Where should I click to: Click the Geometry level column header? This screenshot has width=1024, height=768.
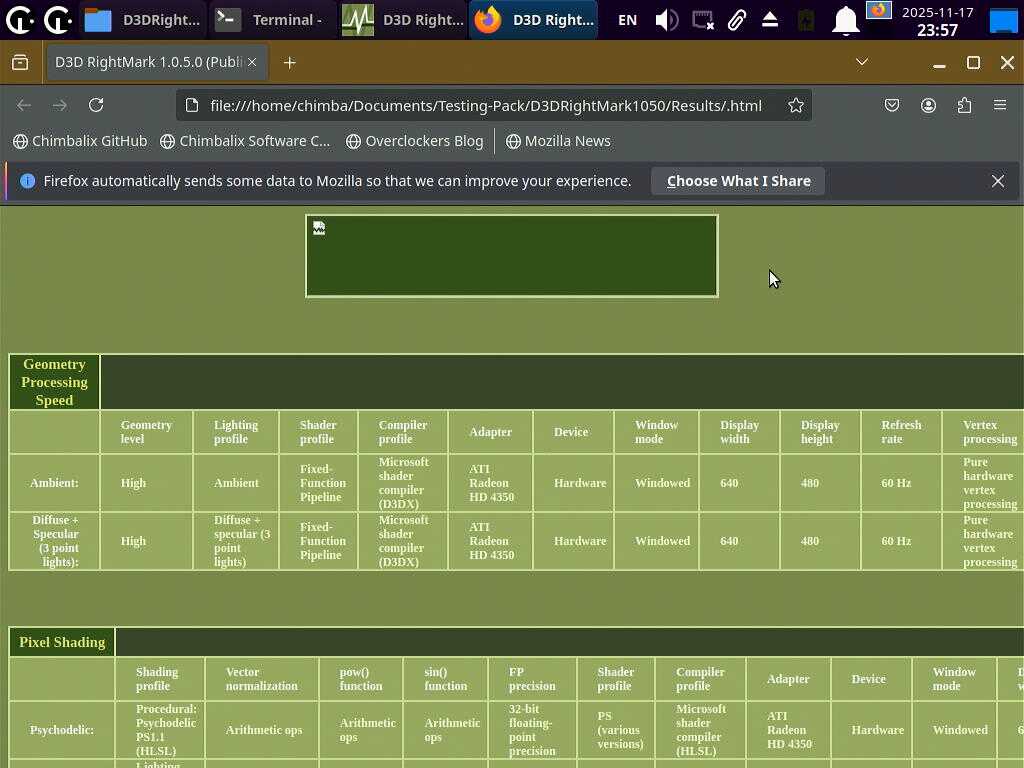click(x=146, y=432)
